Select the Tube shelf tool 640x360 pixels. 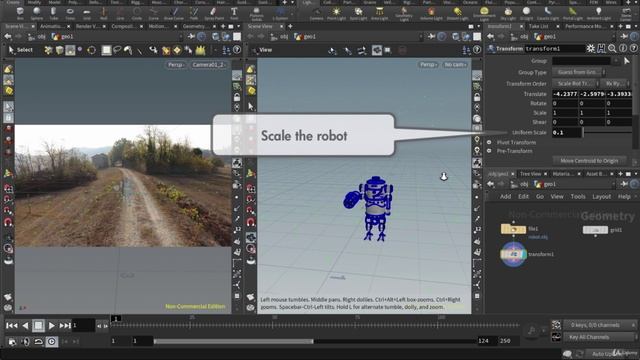(x=53, y=13)
